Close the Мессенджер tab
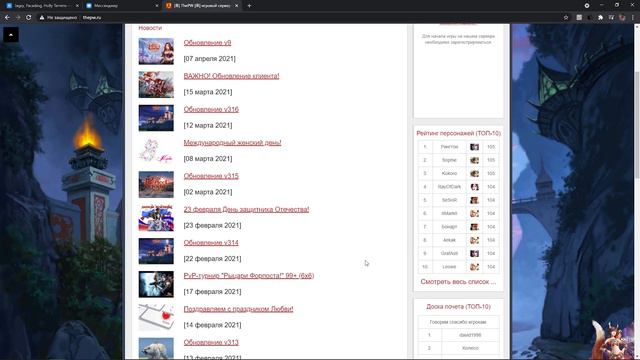The width and height of the screenshot is (640, 360). (x=157, y=6)
